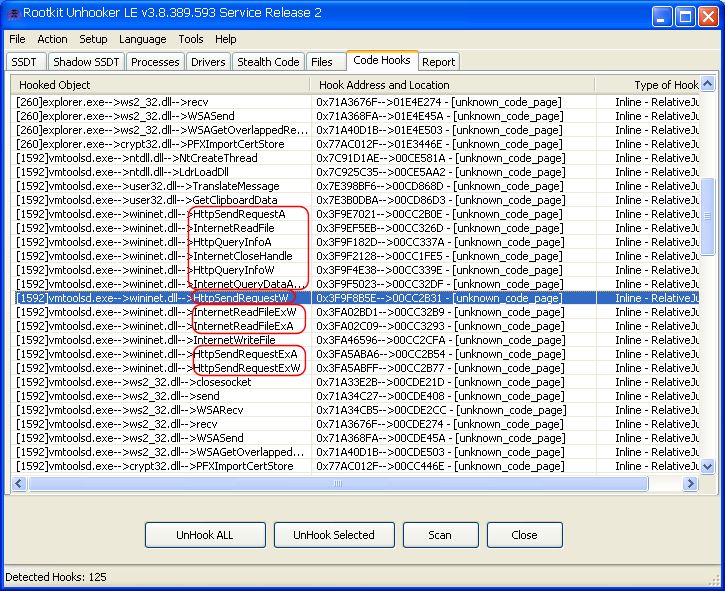Open the Setup menu

click(x=93, y=39)
